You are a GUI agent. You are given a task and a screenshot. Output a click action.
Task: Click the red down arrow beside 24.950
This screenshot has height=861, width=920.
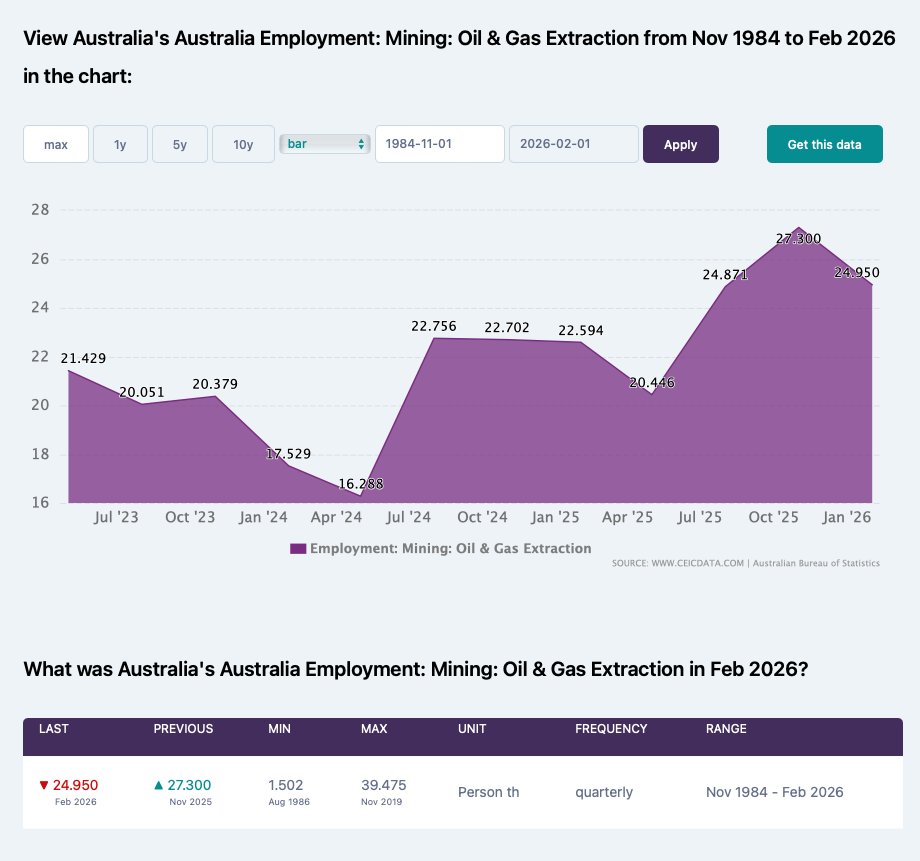43,785
